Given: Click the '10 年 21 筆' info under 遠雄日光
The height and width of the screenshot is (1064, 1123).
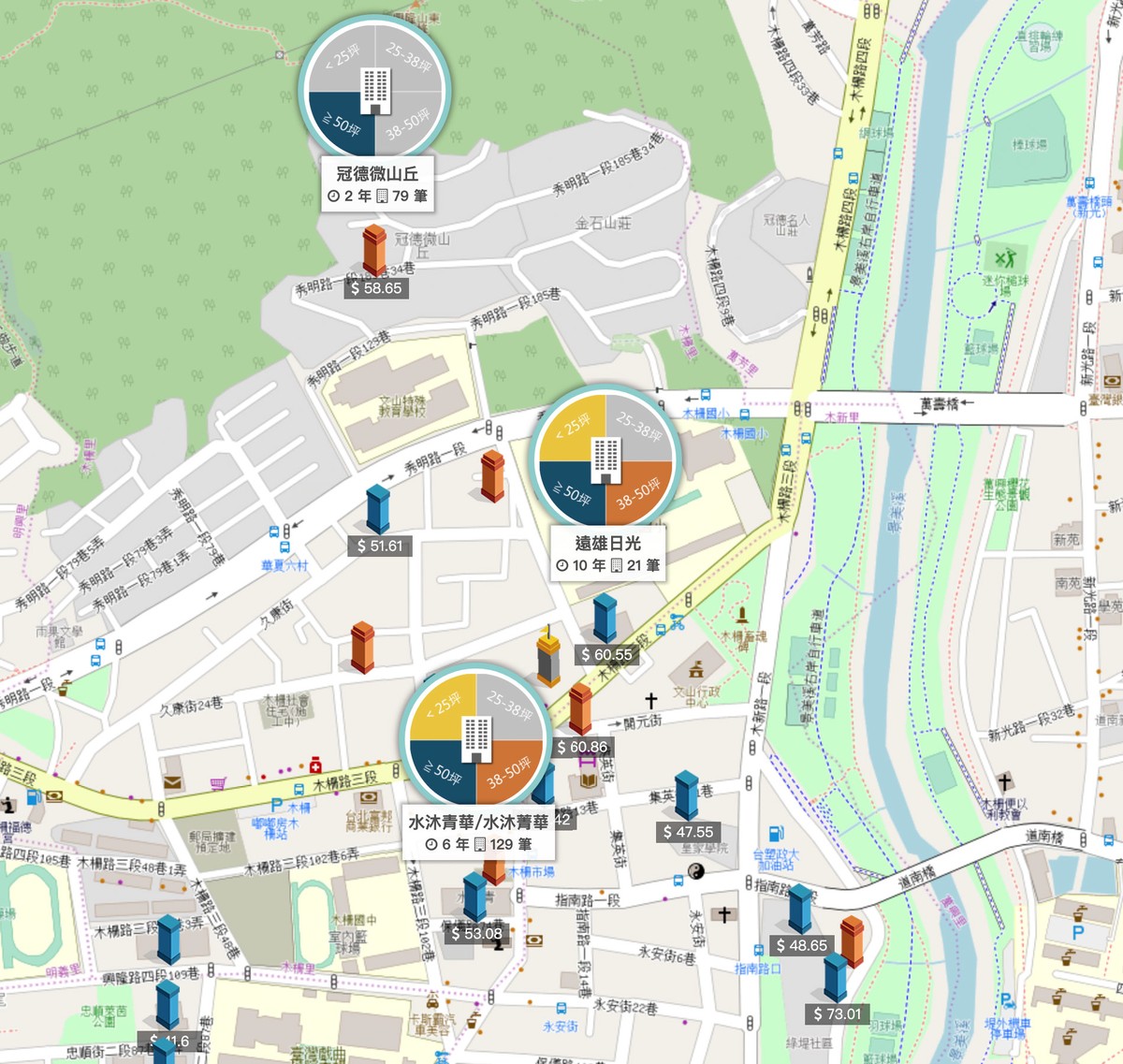Looking at the screenshot, I should [x=608, y=565].
